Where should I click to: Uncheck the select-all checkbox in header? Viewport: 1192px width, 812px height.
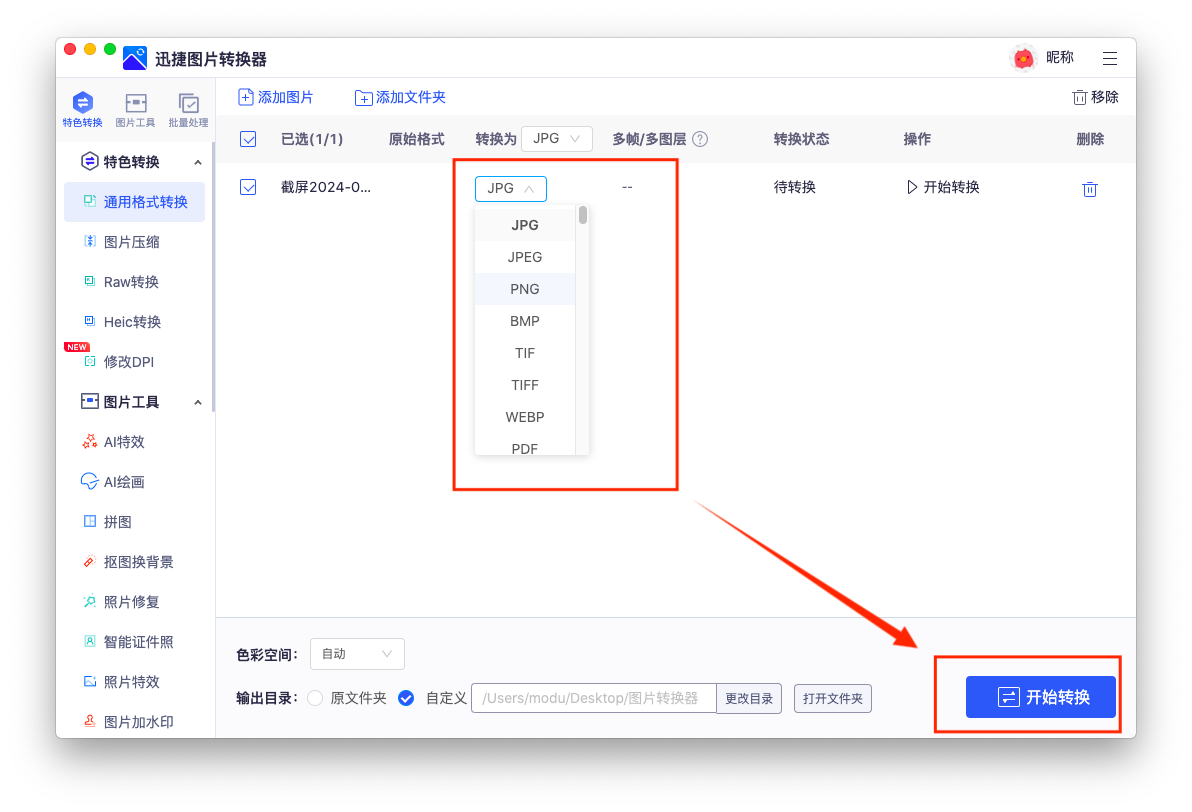pos(246,139)
